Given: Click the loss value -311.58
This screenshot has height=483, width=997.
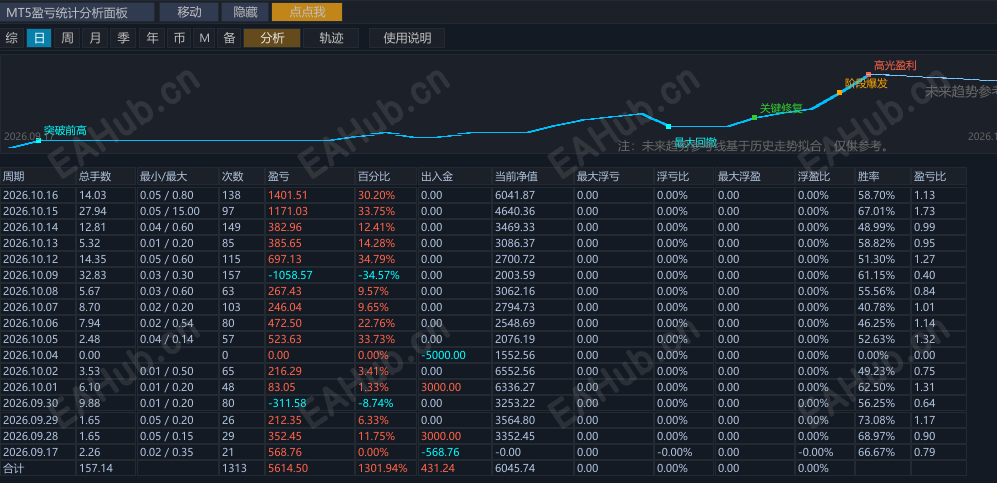Looking at the screenshot, I should coord(287,403).
